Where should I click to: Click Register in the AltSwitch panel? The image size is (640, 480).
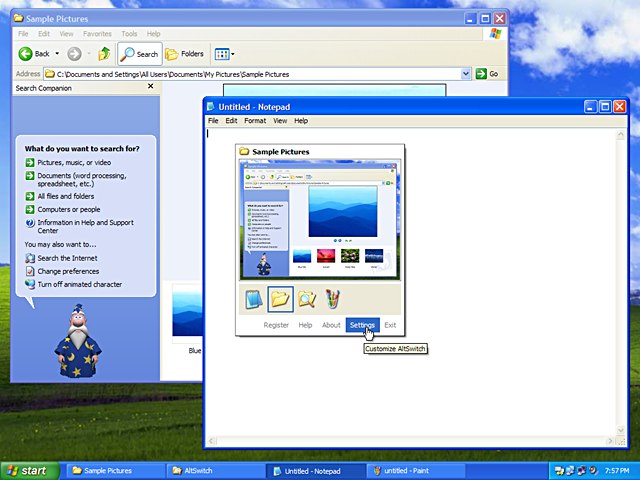click(276, 325)
